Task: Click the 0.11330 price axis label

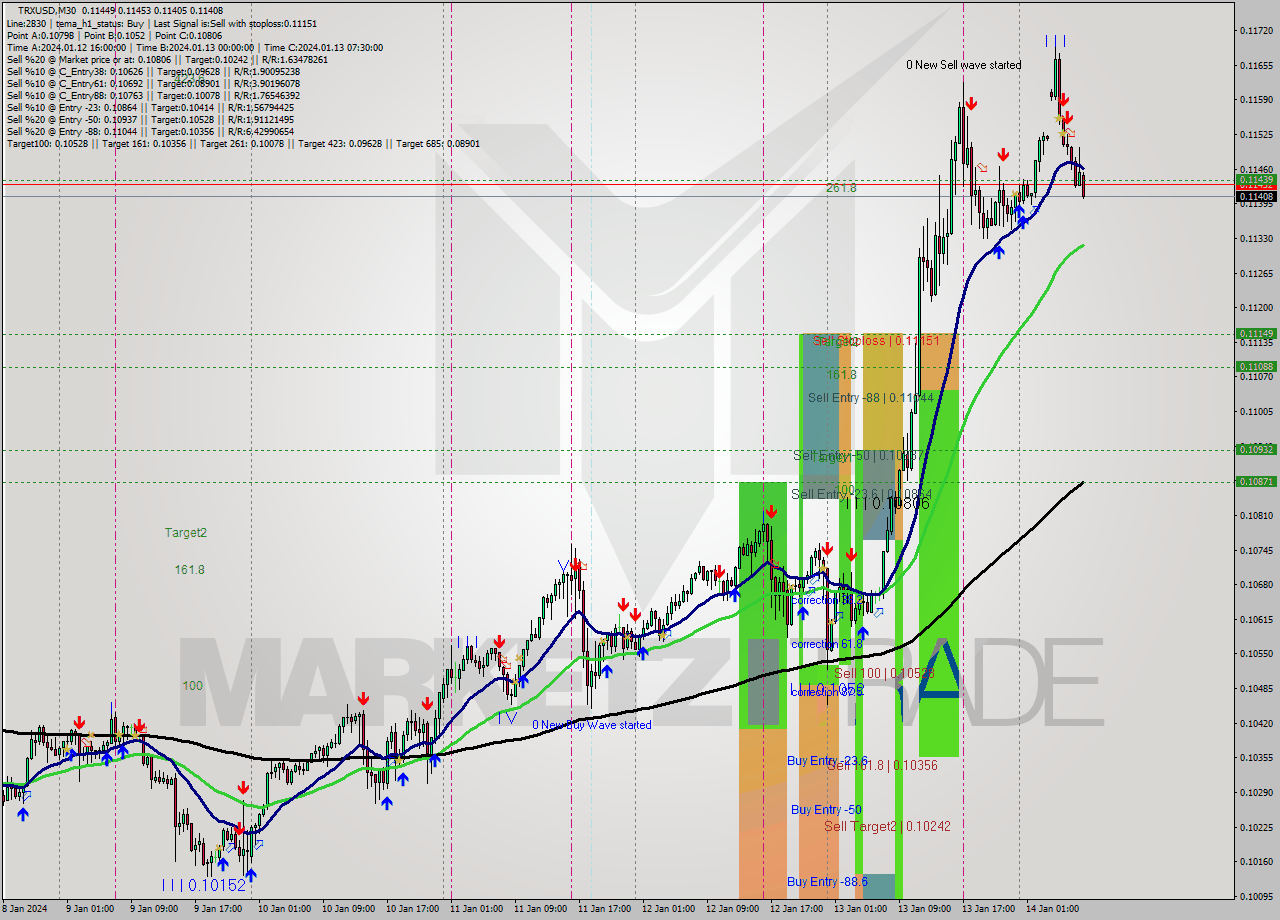Action: [1256, 238]
